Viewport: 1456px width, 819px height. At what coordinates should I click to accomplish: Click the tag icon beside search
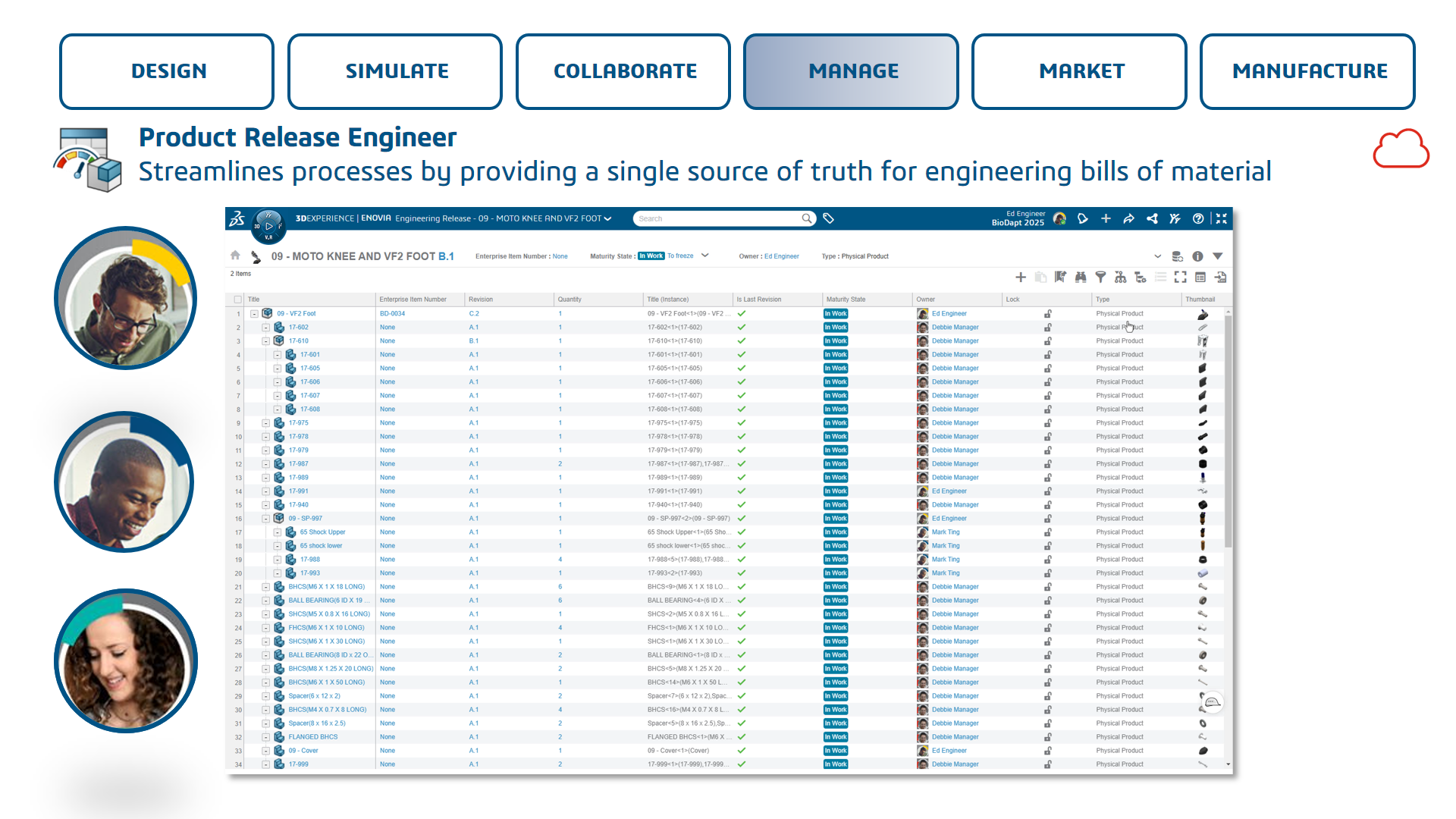[829, 218]
